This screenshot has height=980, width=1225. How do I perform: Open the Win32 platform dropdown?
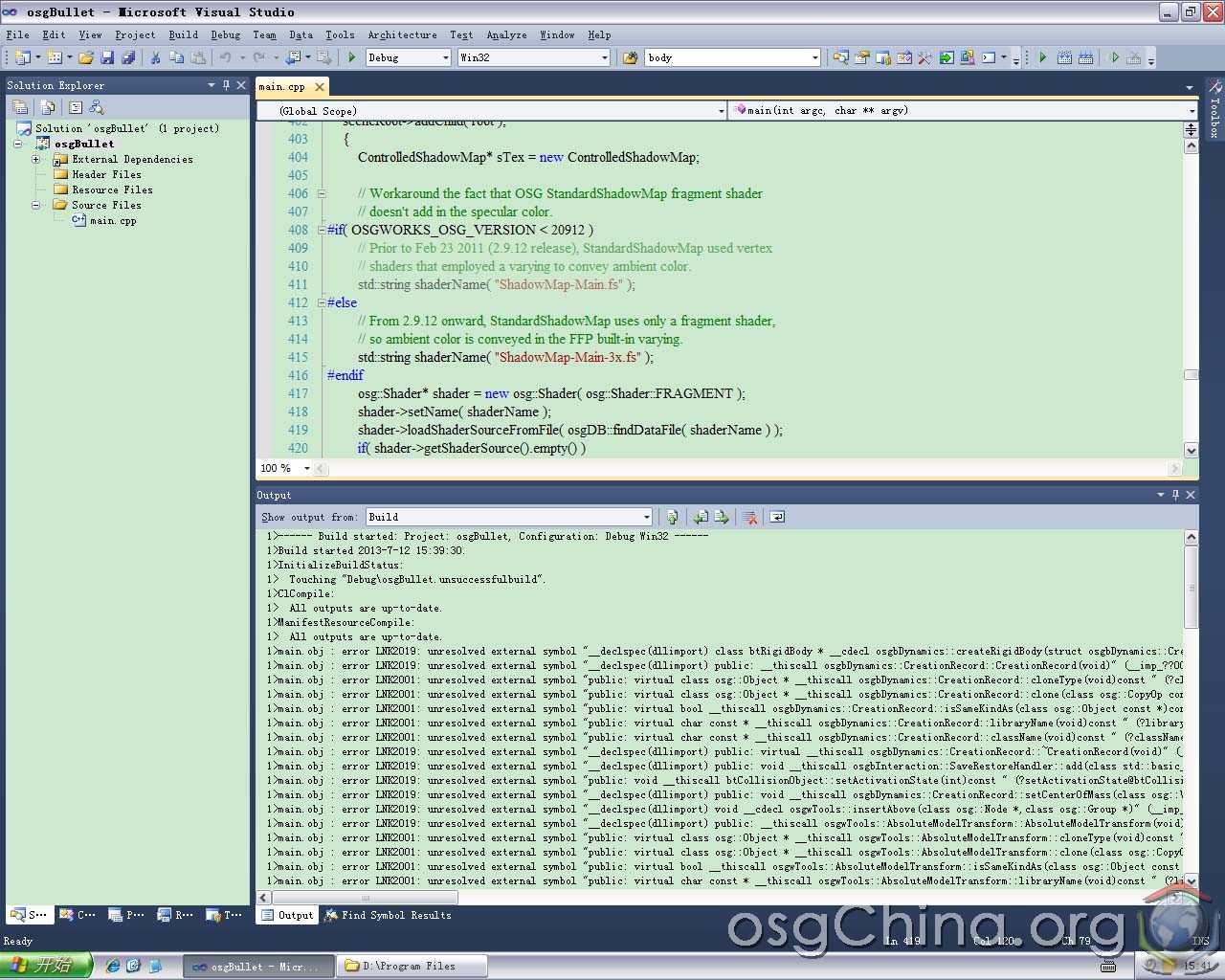(605, 57)
